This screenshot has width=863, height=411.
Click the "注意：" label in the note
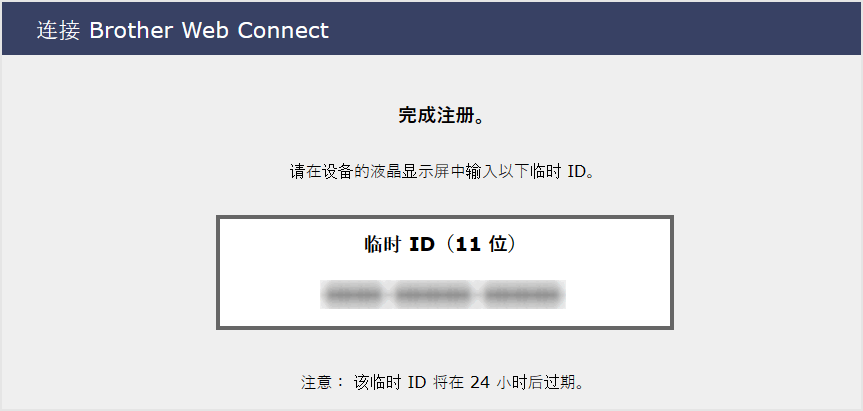[322, 382]
